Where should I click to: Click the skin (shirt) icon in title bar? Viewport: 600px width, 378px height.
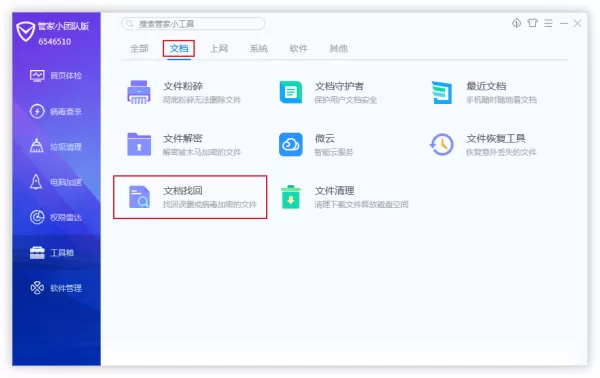point(532,23)
